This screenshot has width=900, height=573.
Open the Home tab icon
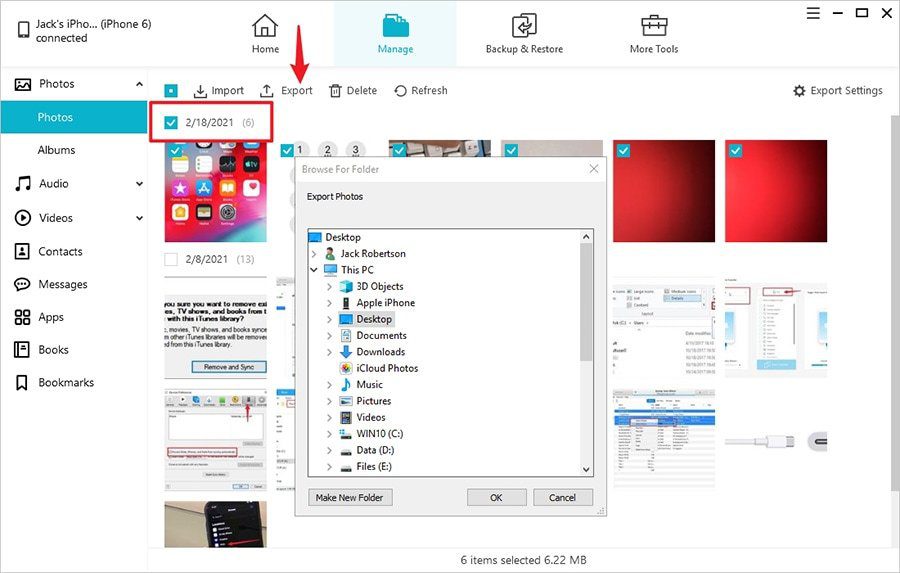(265, 26)
